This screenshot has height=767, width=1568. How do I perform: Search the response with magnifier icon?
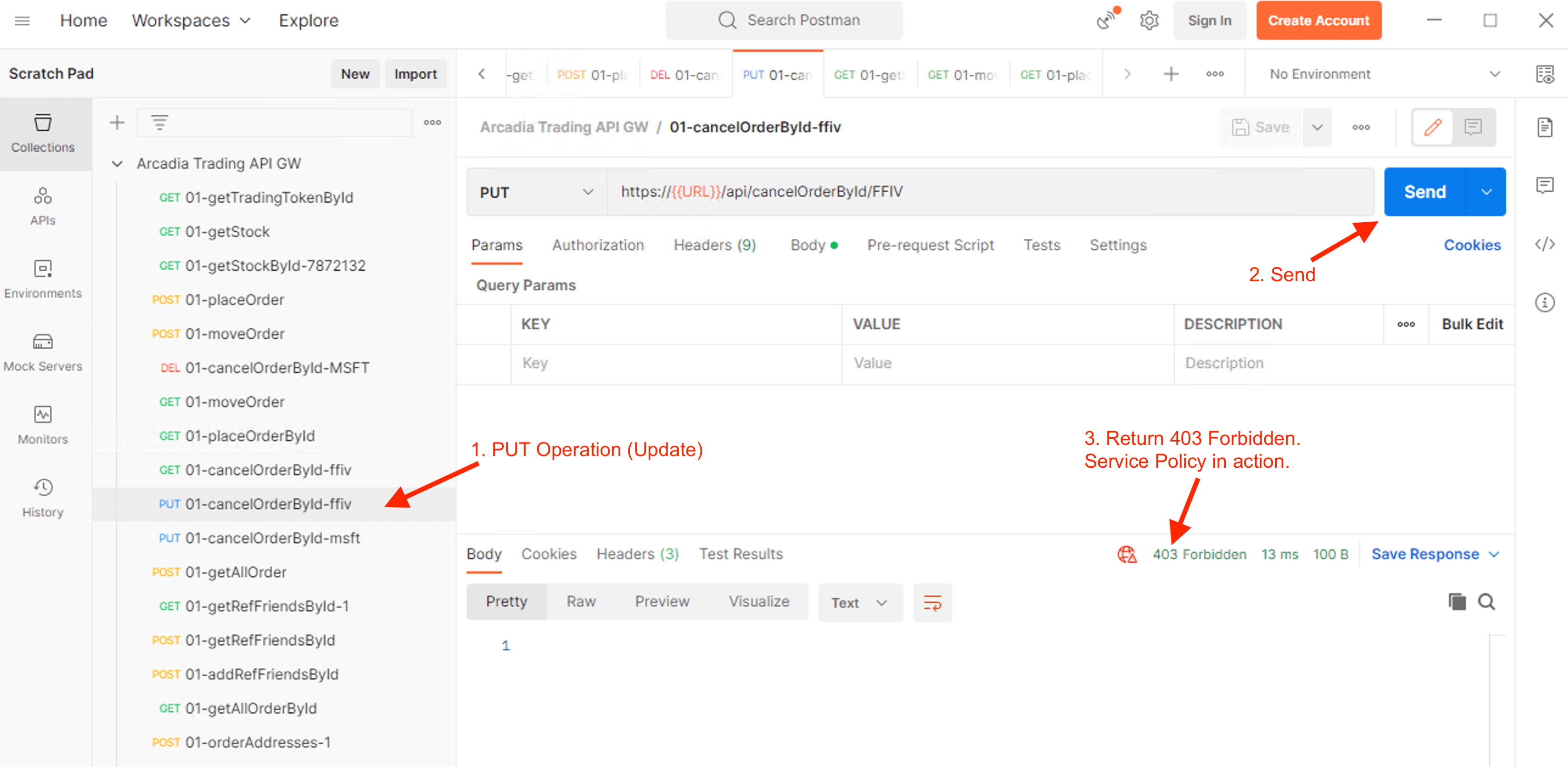click(x=1487, y=601)
